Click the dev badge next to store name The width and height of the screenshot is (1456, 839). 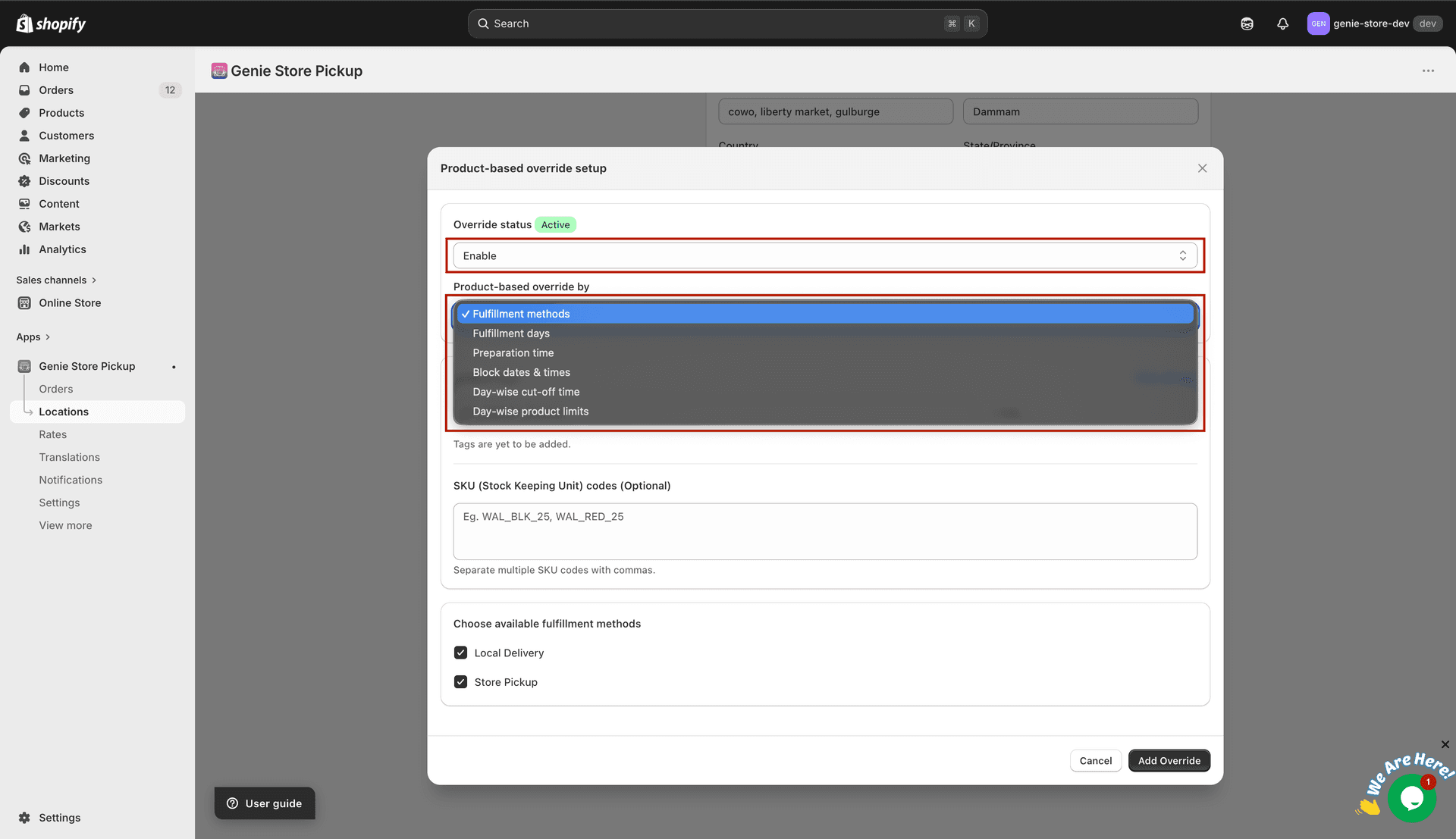point(1427,23)
